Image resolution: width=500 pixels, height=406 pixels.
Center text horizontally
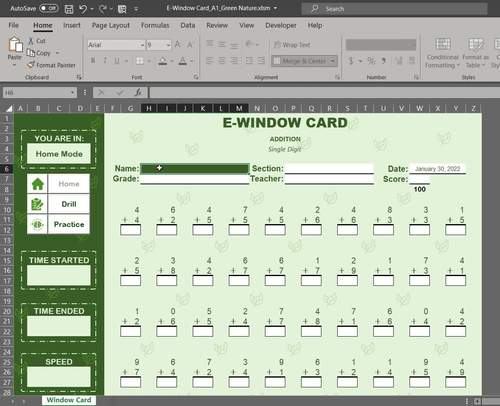click(222, 61)
